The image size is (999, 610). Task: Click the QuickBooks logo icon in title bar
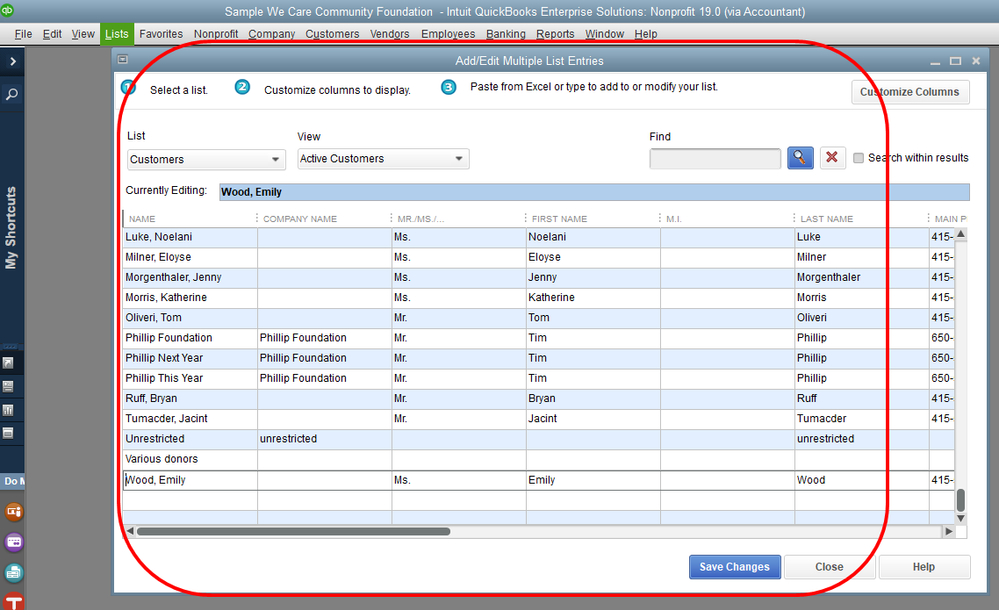pyautogui.click(x=7, y=10)
